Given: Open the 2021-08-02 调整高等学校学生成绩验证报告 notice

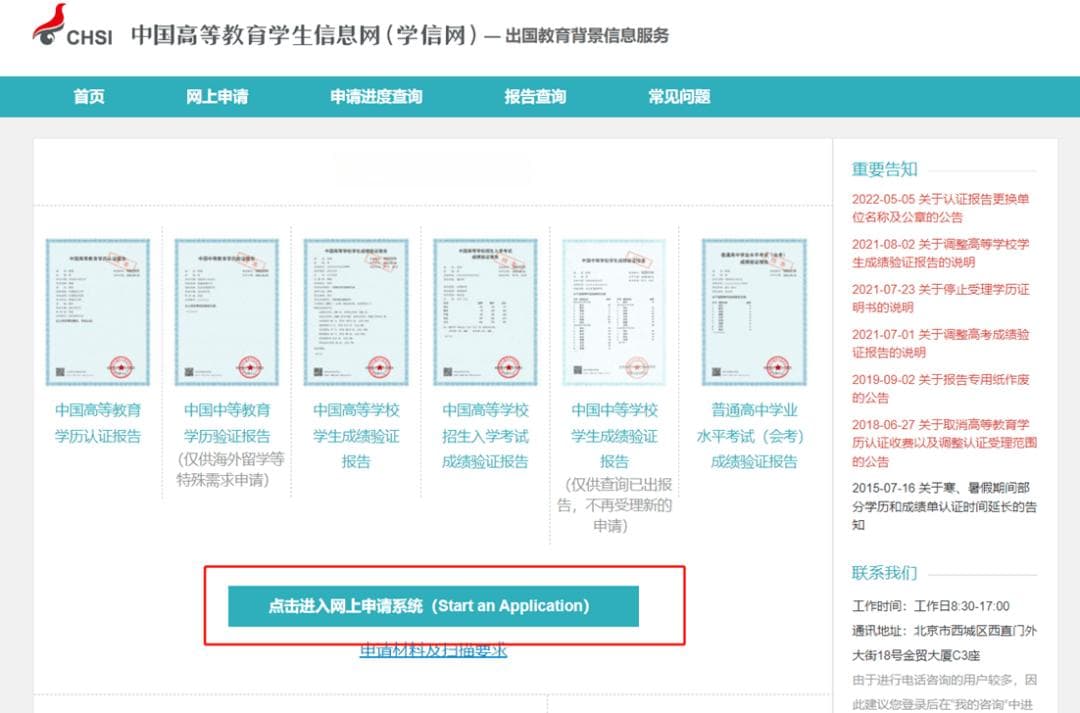Looking at the screenshot, I should click(x=940, y=253).
